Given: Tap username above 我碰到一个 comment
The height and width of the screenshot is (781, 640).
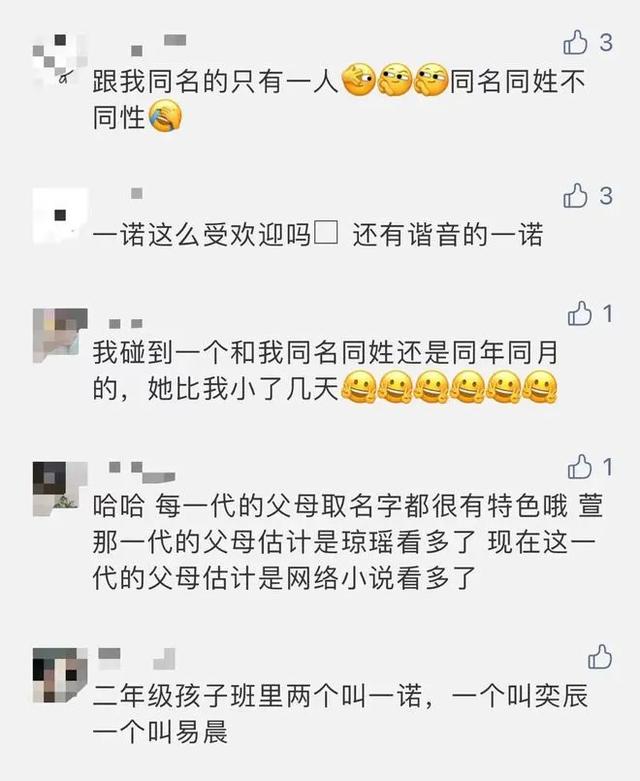Looking at the screenshot, I should tap(126, 324).
